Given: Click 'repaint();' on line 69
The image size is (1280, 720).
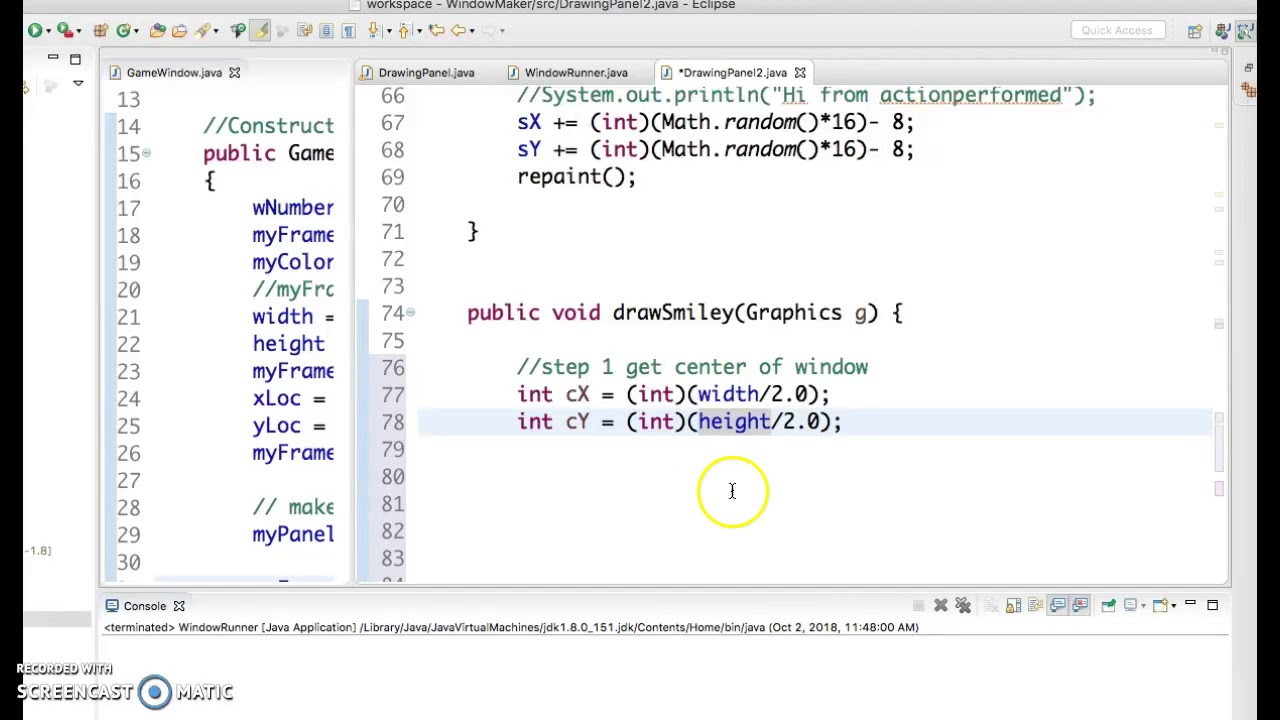Looking at the screenshot, I should pos(577,176).
